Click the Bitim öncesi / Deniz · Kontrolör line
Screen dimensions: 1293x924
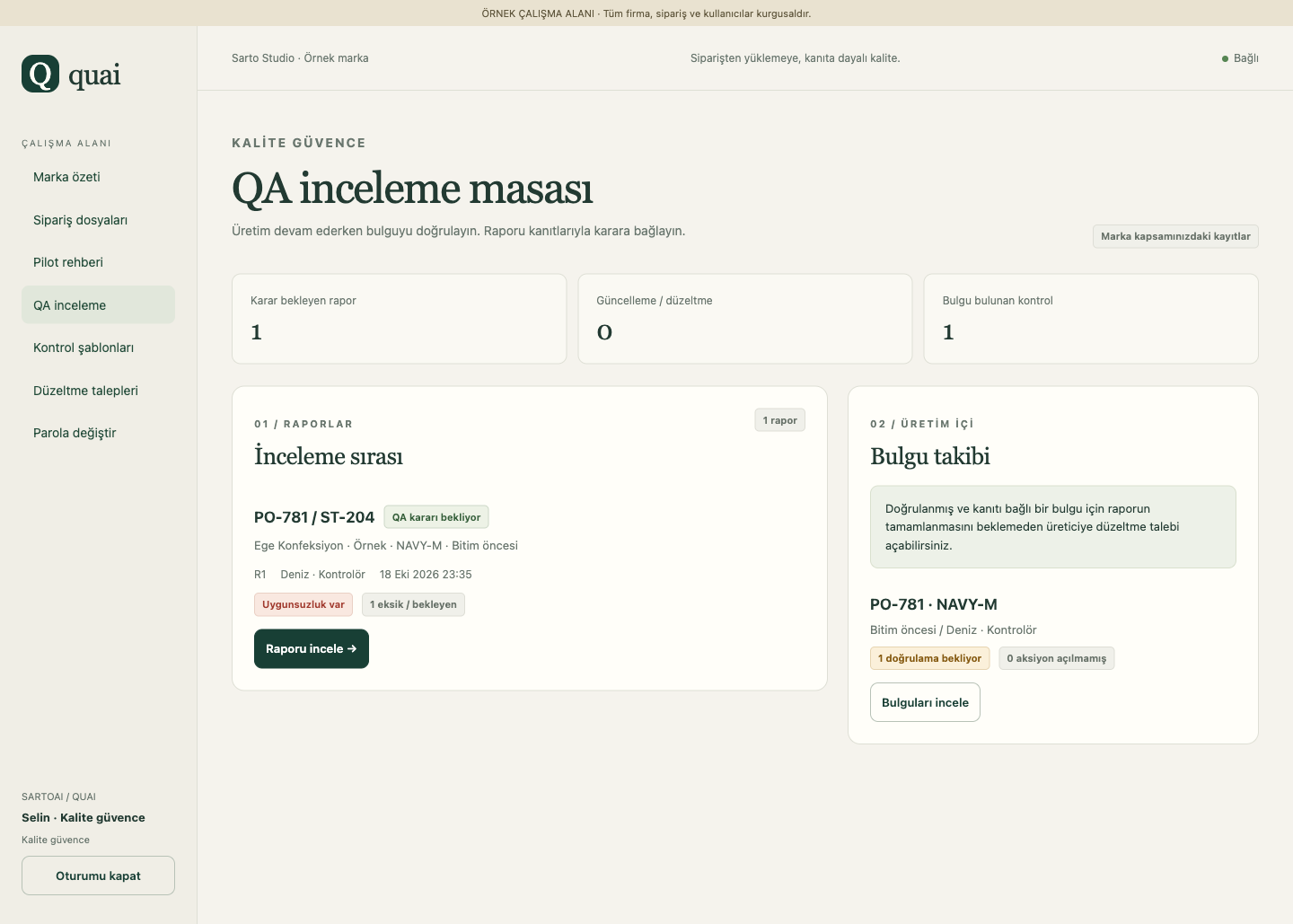pyautogui.click(x=954, y=630)
